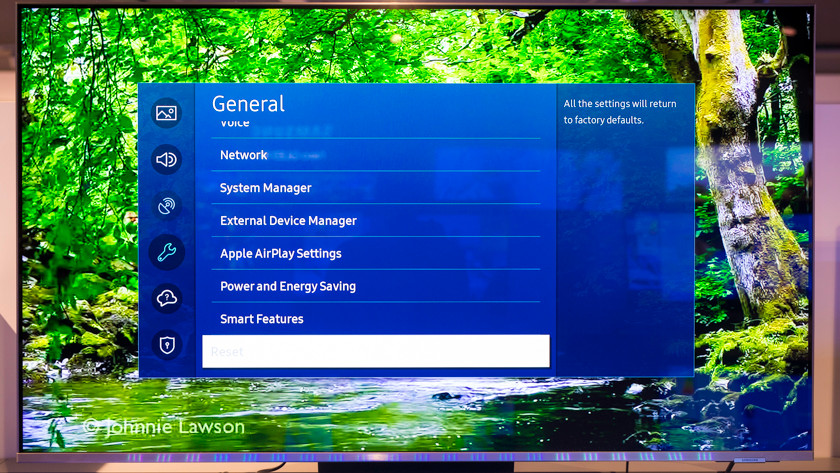This screenshot has height=473, width=840.
Task: Open System Manager settings
Action: pyautogui.click(x=266, y=188)
